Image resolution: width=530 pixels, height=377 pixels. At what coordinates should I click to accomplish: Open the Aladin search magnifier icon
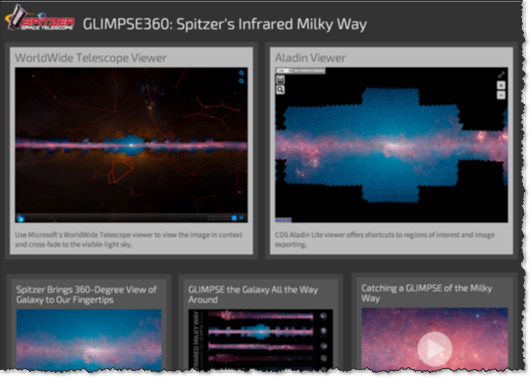pos(280,90)
